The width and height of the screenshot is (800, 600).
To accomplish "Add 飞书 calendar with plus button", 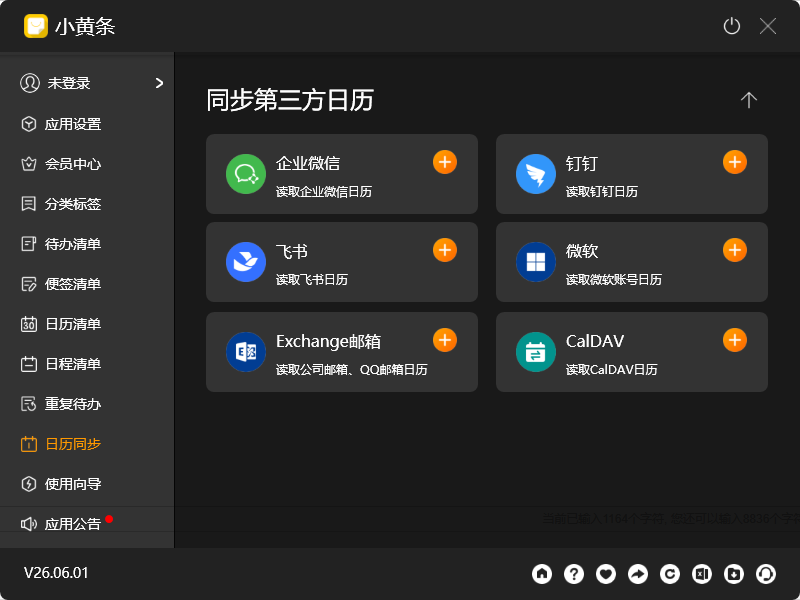I will (445, 250).
